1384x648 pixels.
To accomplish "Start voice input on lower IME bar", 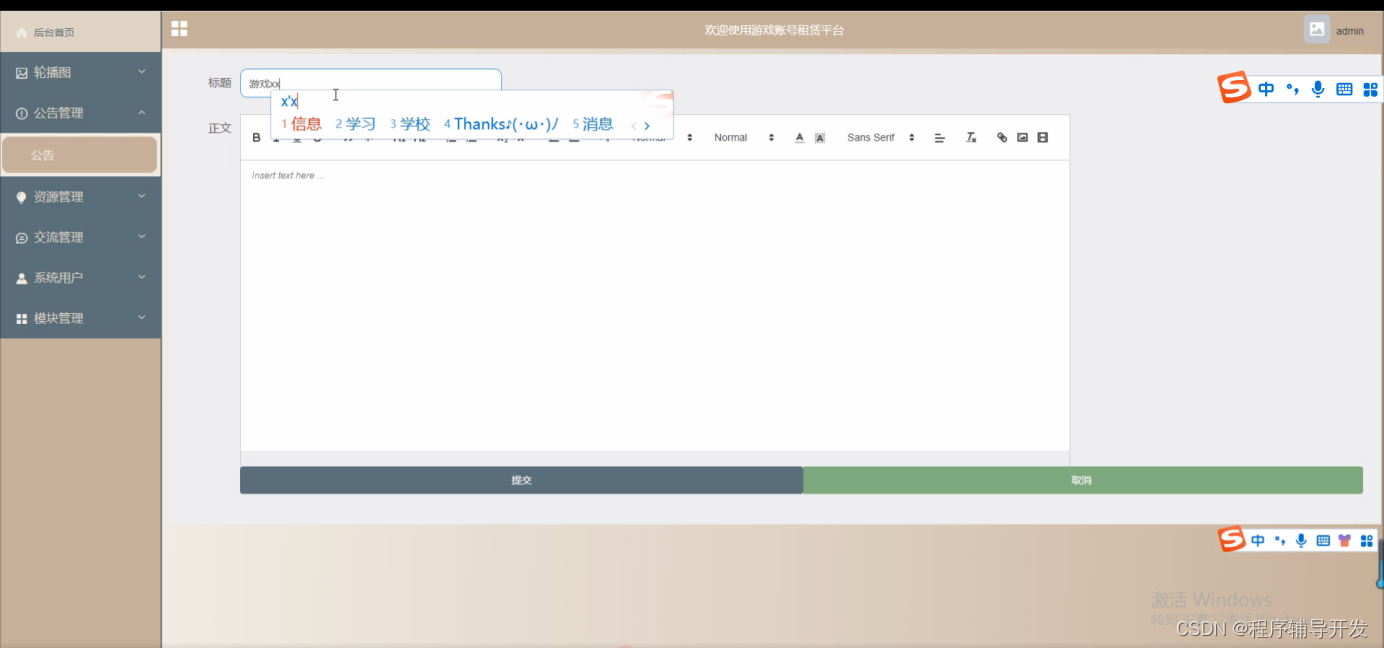I will [1301, 540].
